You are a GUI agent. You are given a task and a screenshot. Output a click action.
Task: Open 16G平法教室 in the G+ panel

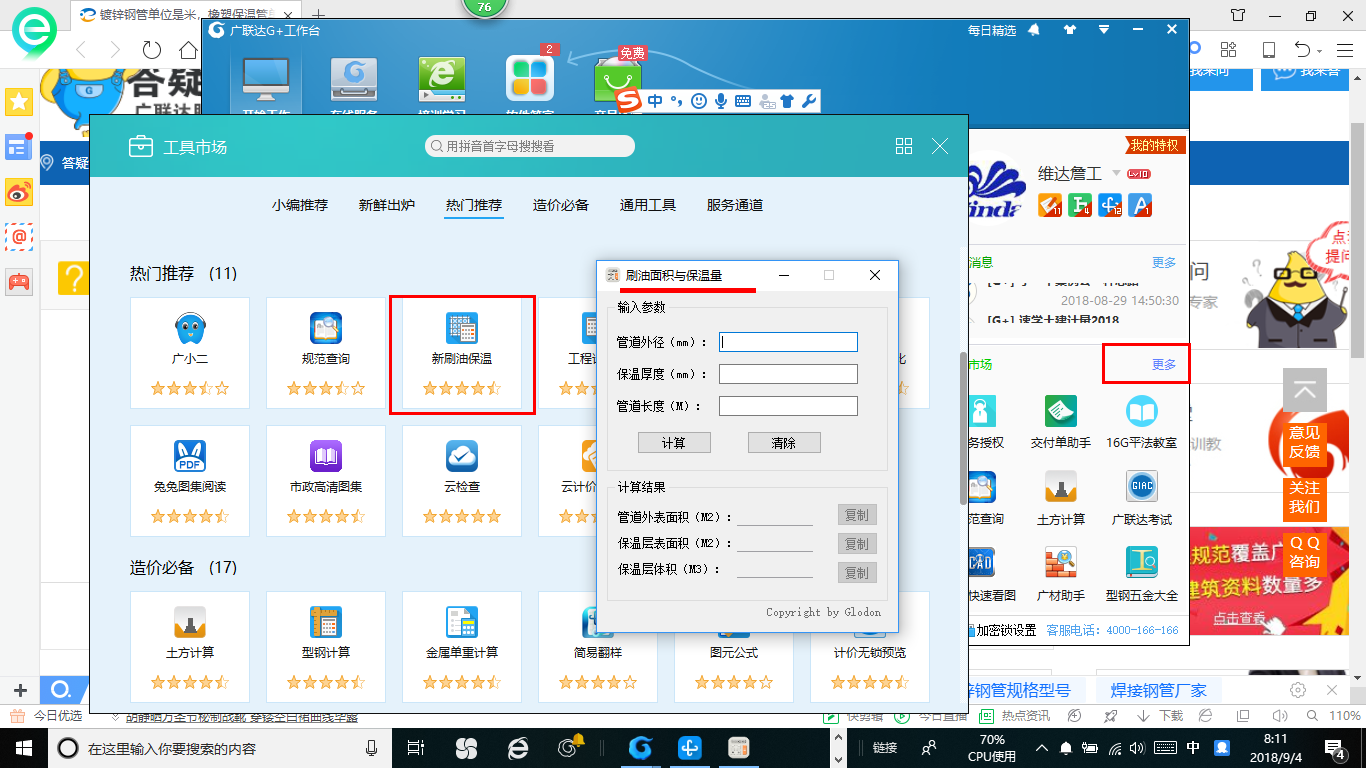pos(1141,422)
